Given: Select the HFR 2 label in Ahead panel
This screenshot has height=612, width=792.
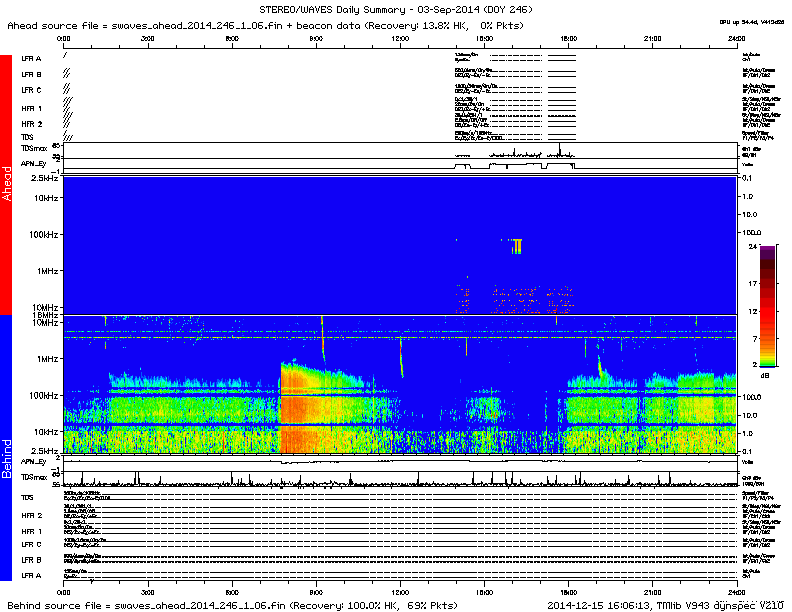Looking at the screenshot, I should click(31, 124).
